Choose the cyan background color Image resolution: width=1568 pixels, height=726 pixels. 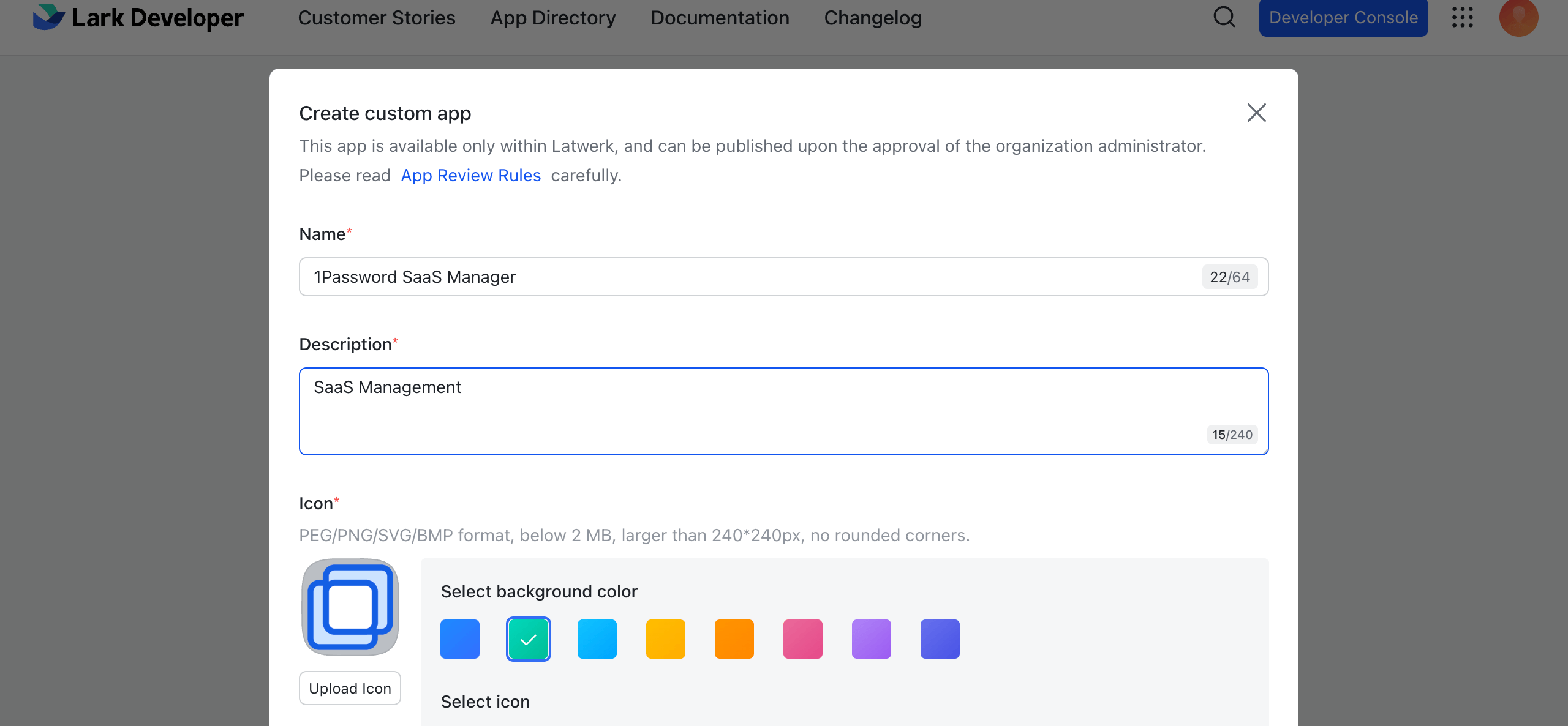(x=597, y=639)
